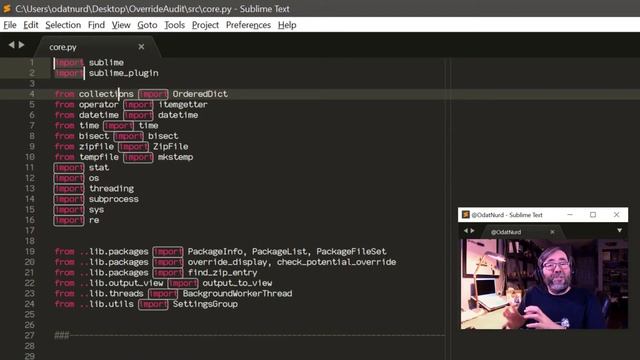Click 'BackgroundWorkerThread' on line 23
Viewport: 640px width, 360px height.
click(x=238, y=293)
